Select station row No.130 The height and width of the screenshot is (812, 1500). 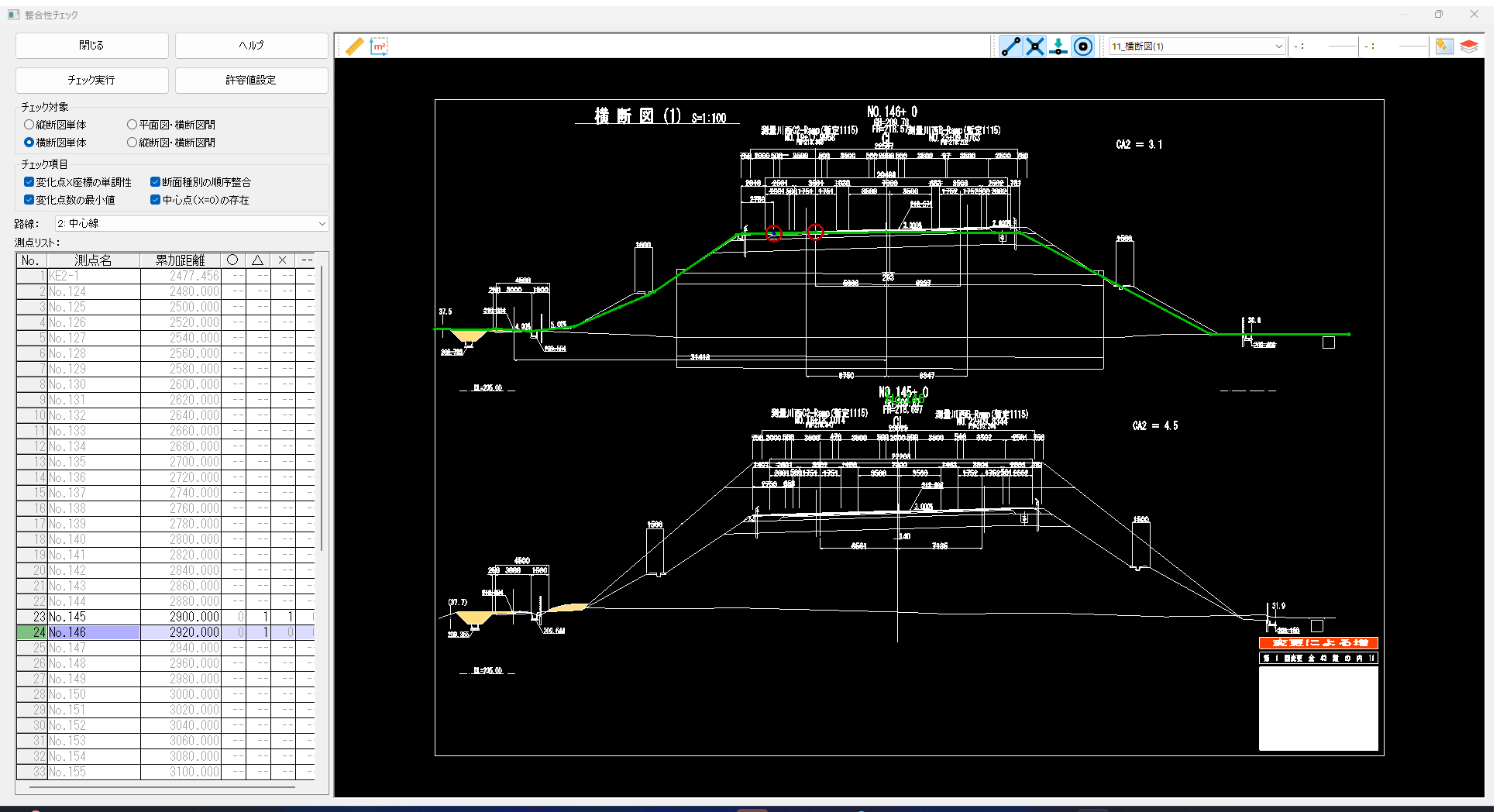(165, 384)
